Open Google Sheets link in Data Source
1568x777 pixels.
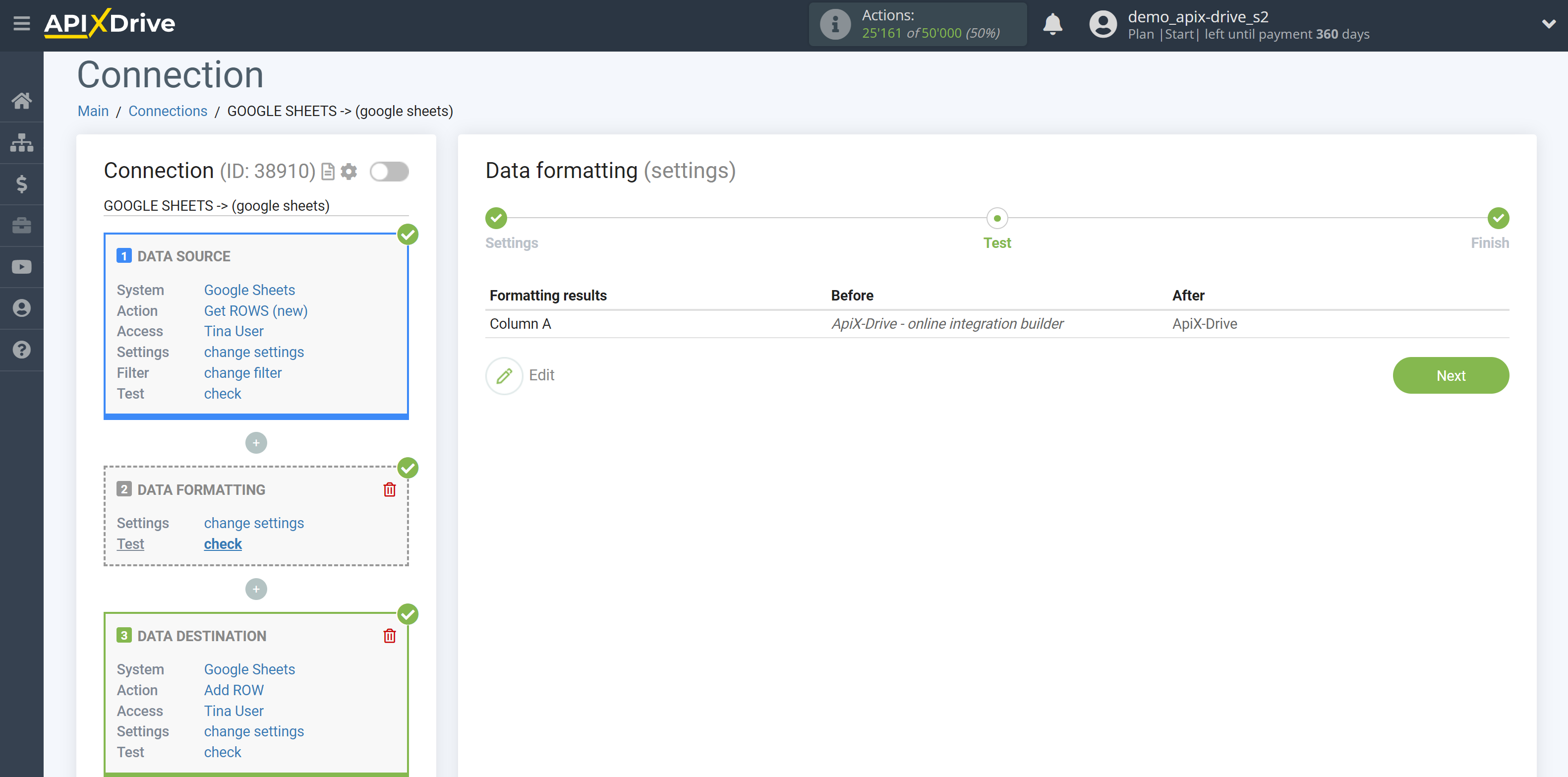click(249, 290)
